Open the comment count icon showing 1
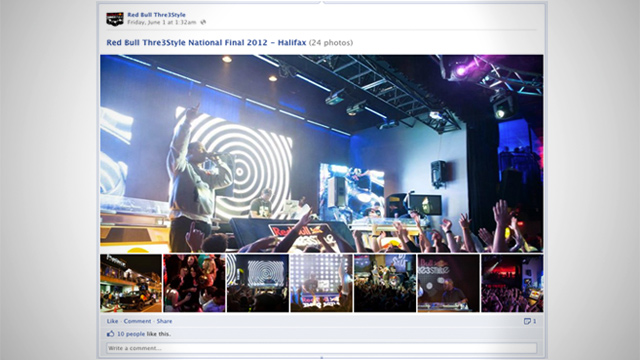Screen dimensions: 640x360 (530, 321)
